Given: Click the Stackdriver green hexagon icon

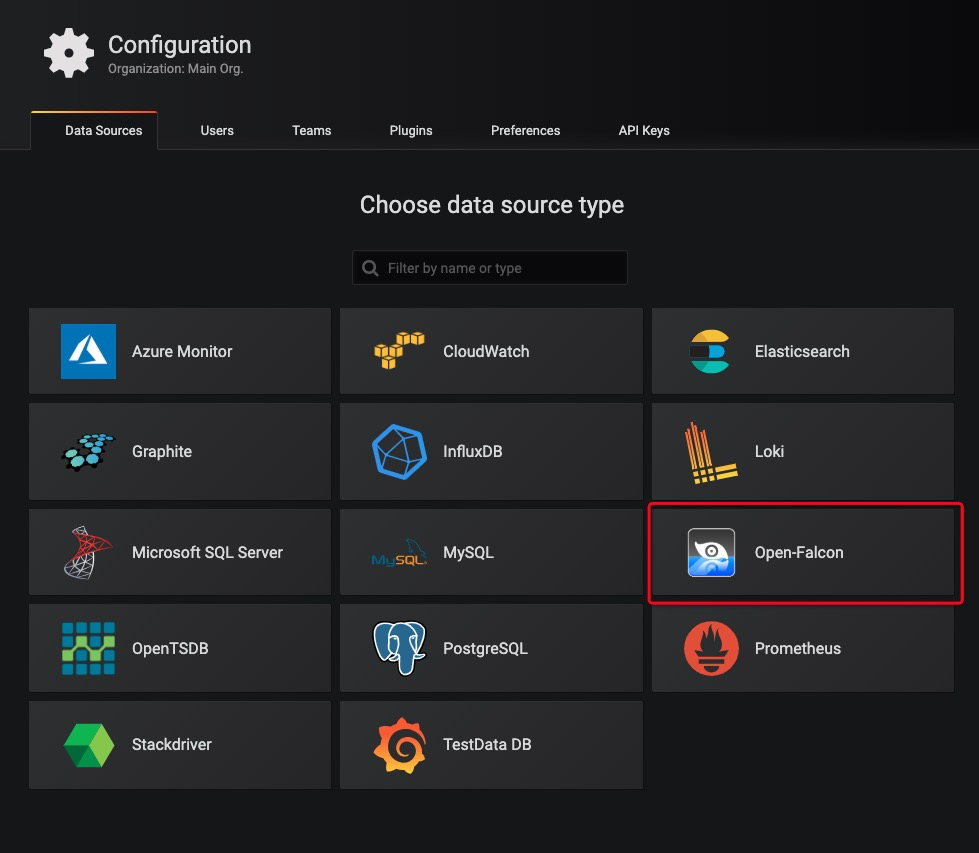Looking at the screenshot, I should point(89,745).
